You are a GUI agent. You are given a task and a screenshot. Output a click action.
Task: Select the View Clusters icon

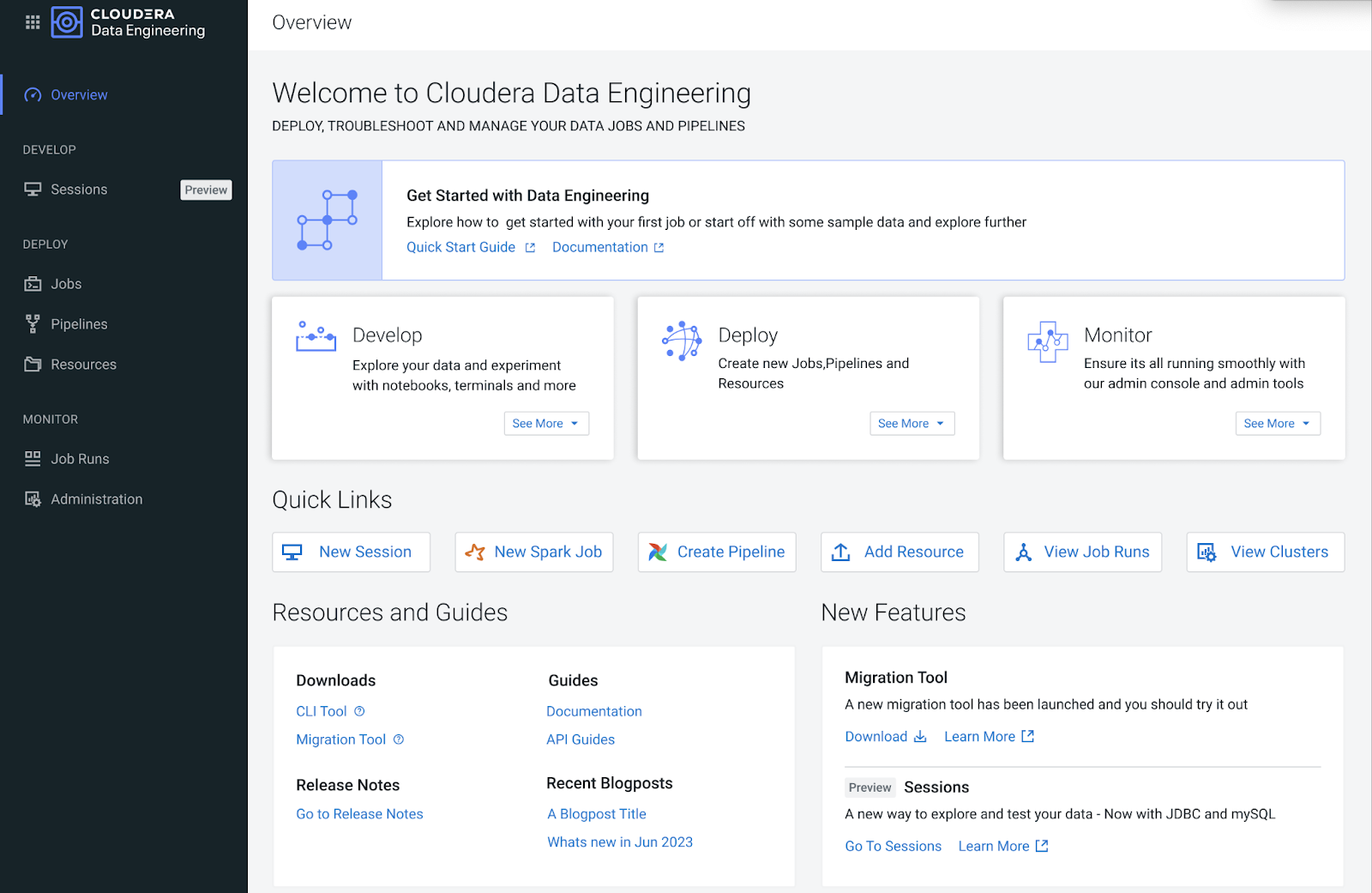1208,552
